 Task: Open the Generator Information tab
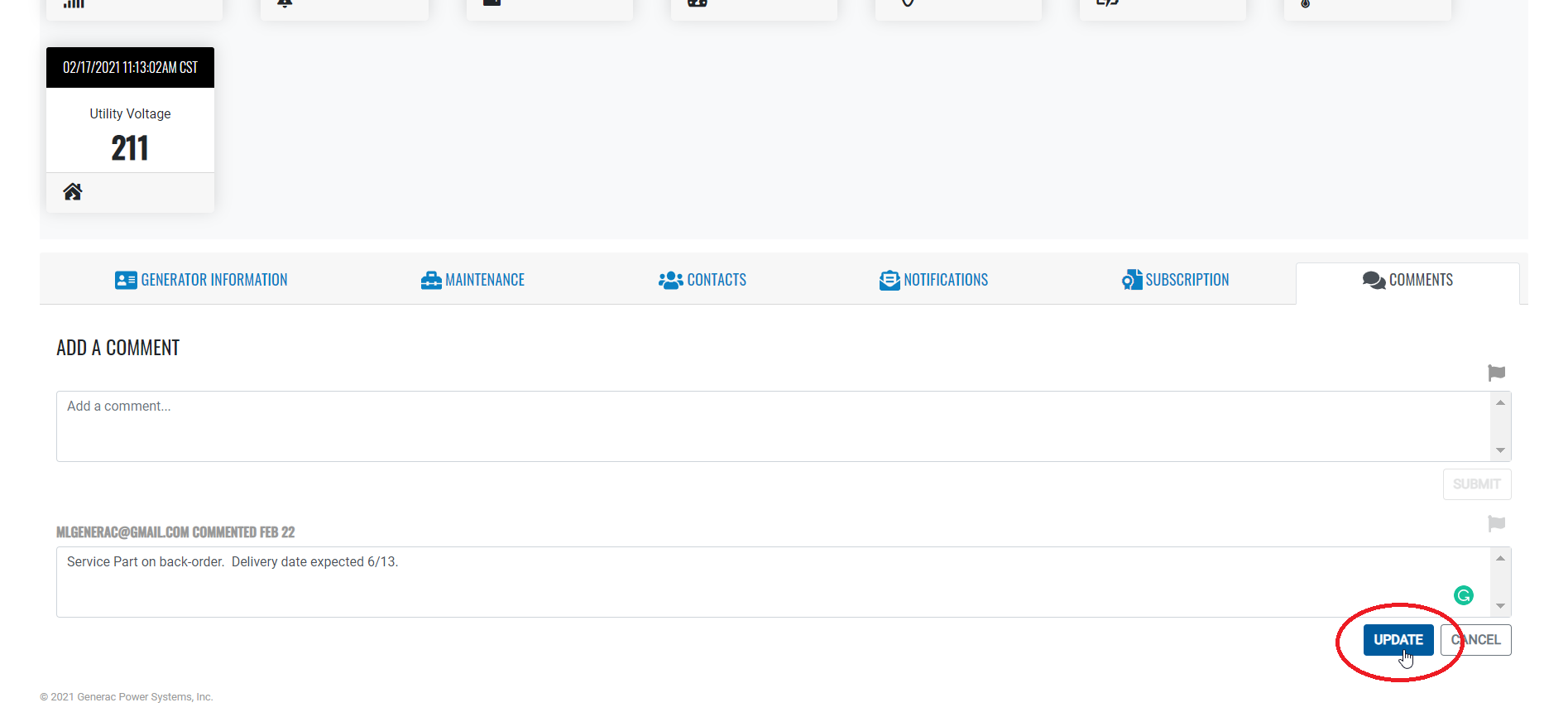pos(201,281)
